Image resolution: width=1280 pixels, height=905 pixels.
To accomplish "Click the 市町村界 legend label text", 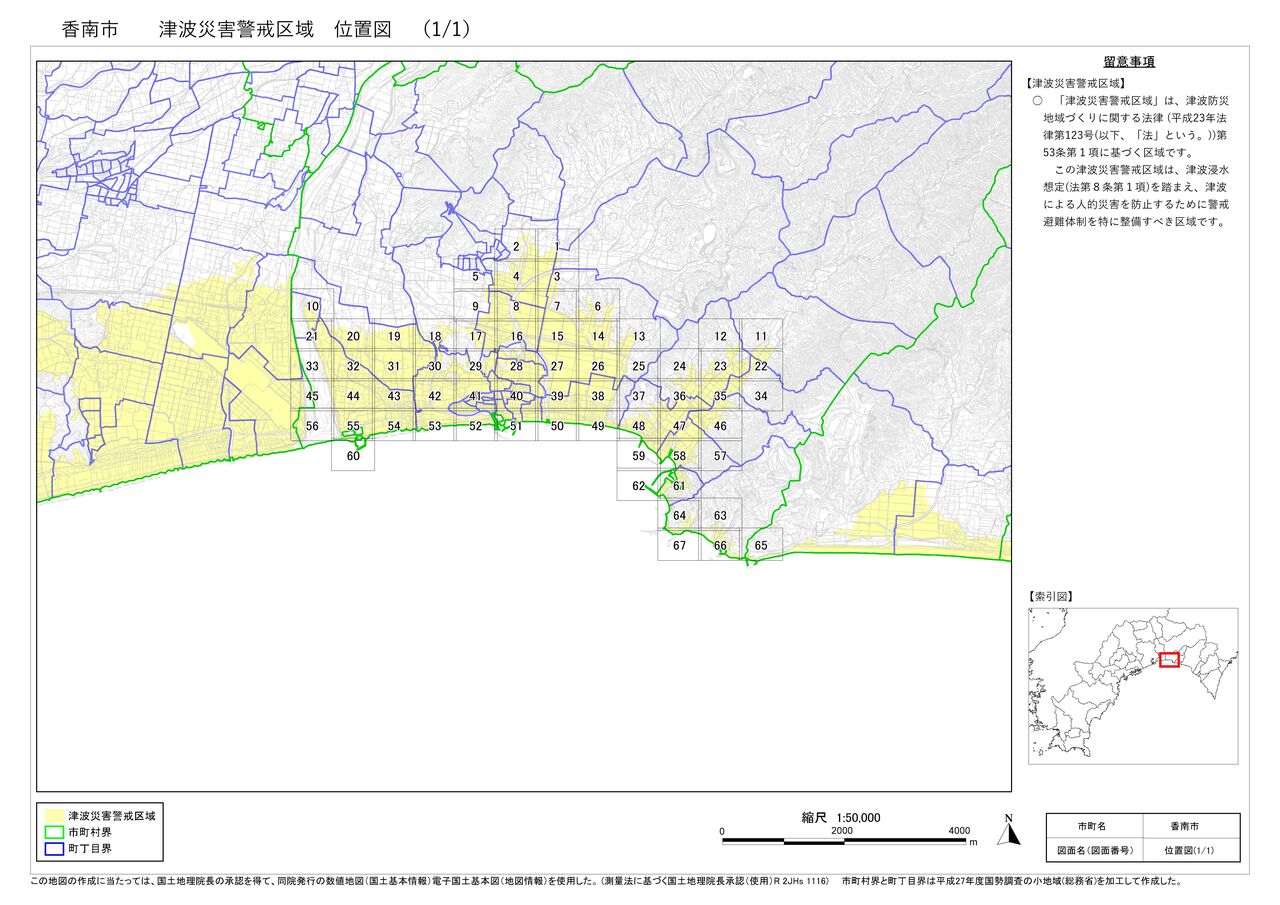I will (x=90, y=833).
